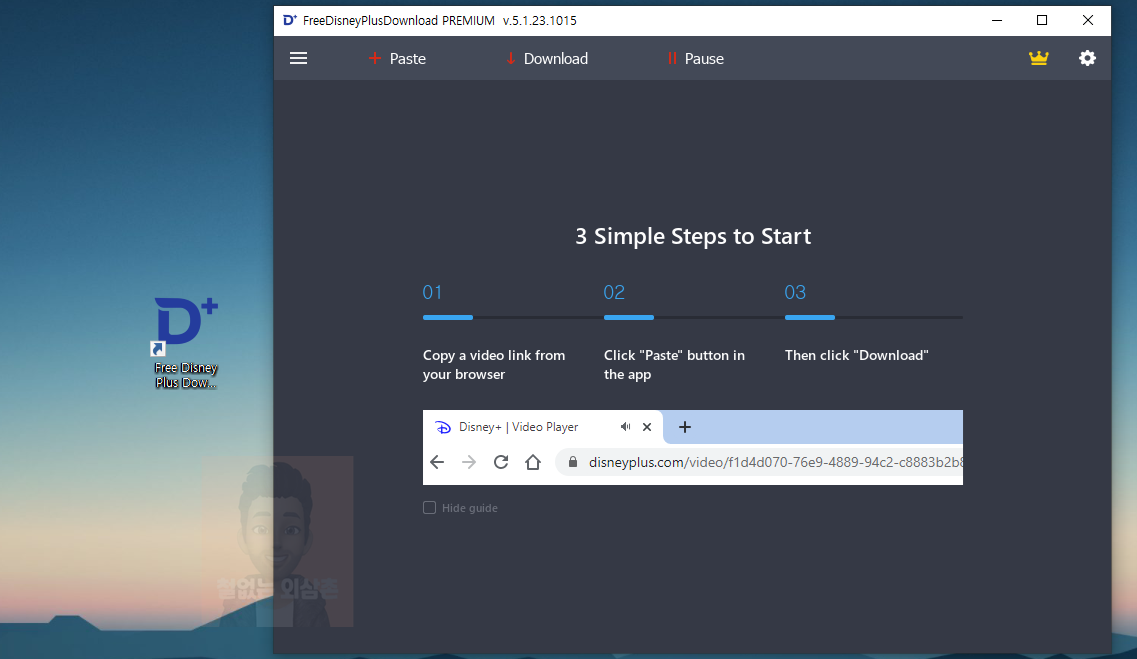1137x659 pixels.
Task: Enable the Hide guide checkbox
Action: [429, 507]
